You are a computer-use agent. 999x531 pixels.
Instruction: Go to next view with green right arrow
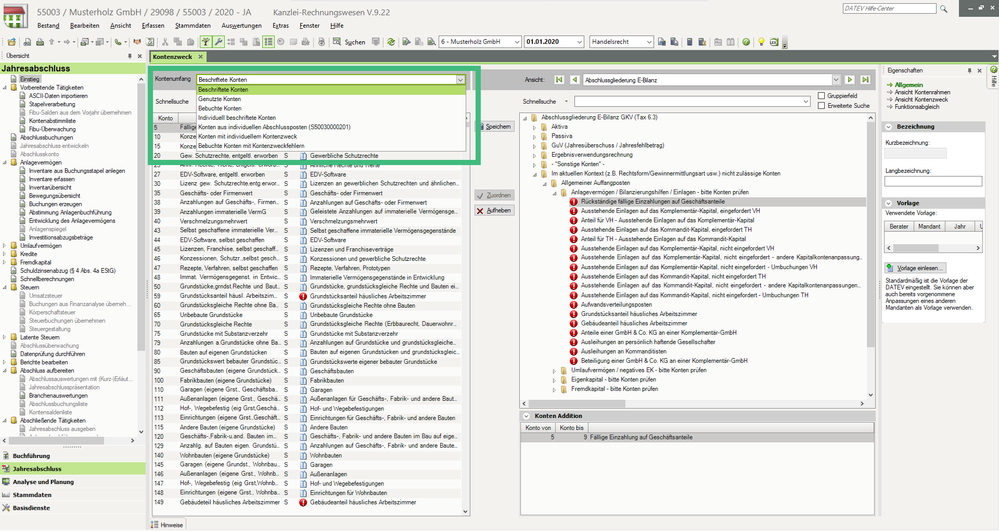850,80
